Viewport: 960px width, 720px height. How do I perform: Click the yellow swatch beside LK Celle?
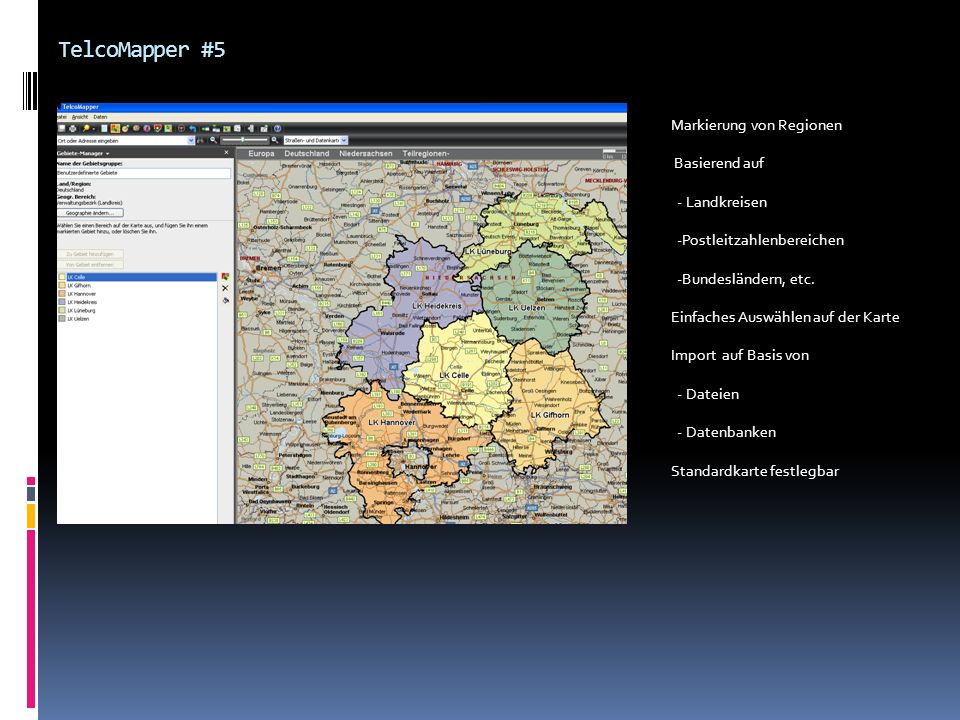(x=62, y=277)
